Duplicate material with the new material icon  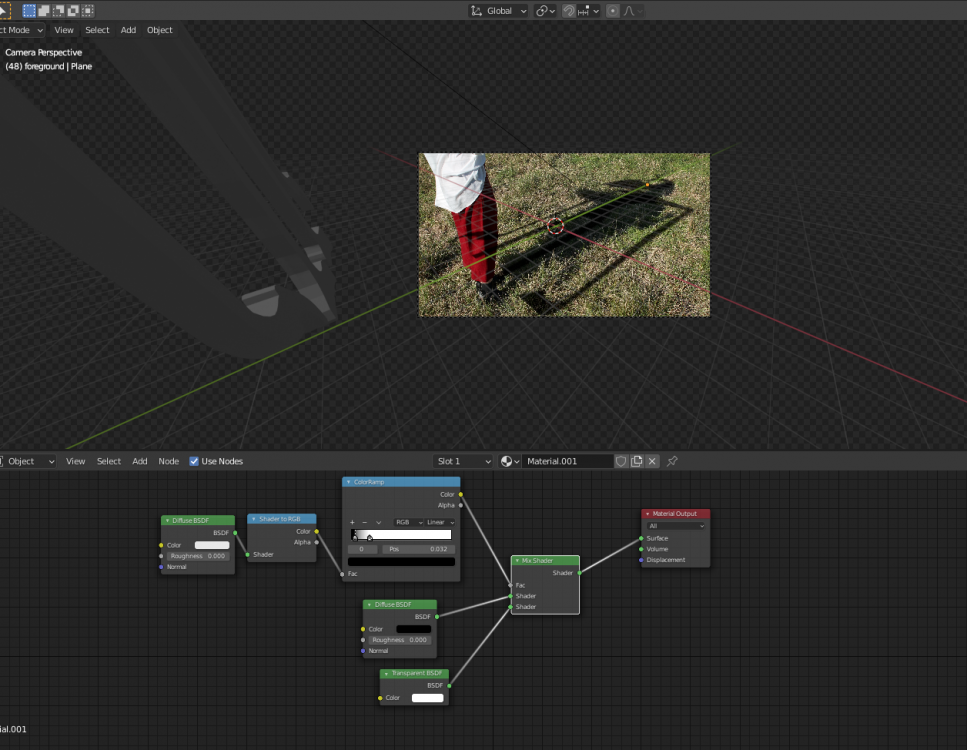click(637, 461)
